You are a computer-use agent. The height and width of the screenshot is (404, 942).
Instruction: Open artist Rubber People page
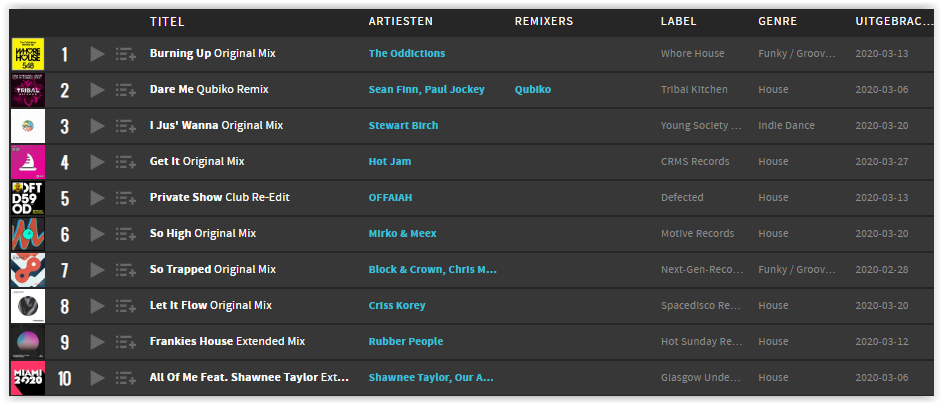click(406, 341)
